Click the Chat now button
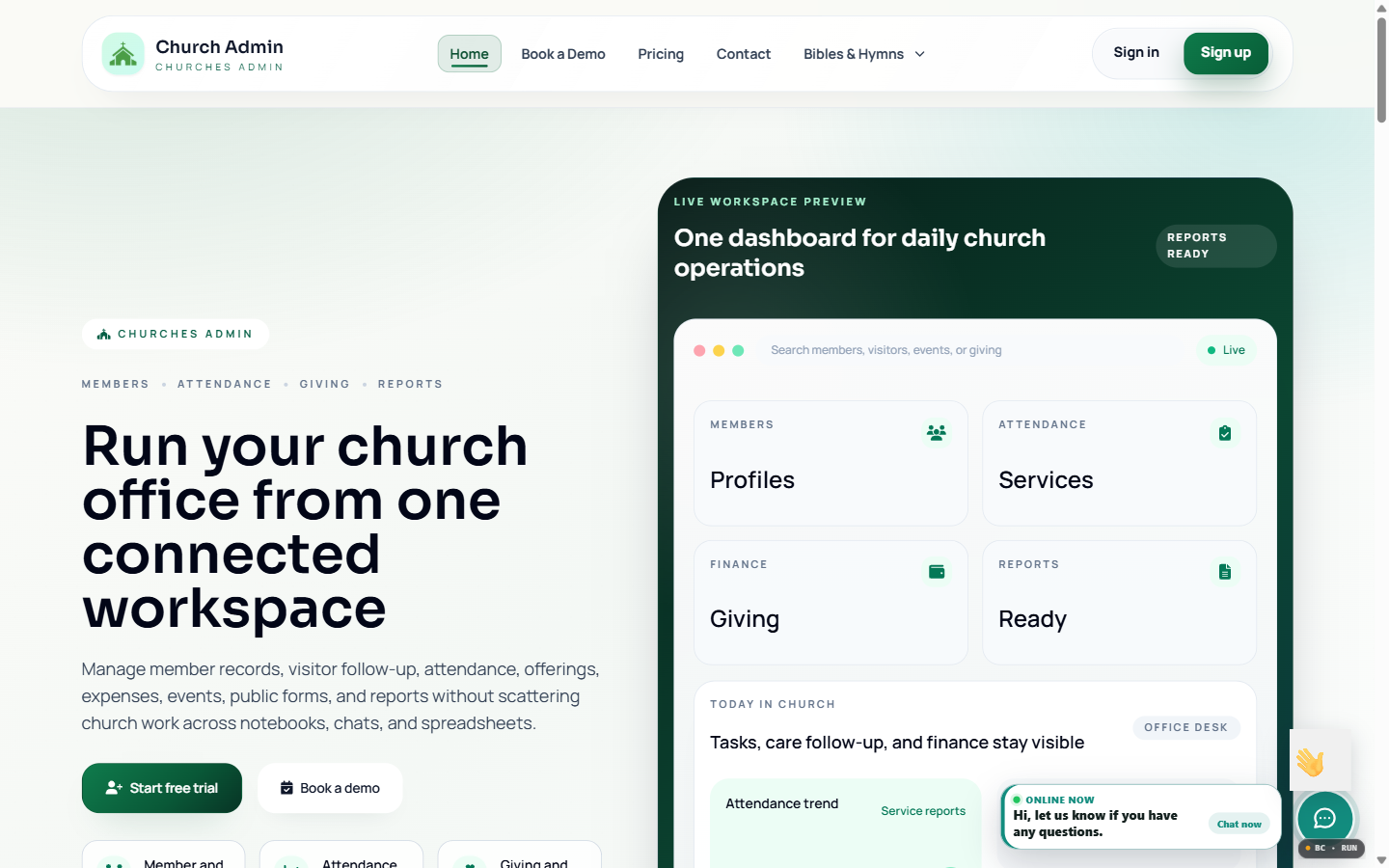The height and width of the screenshot is (868, 1389). 1239,824
